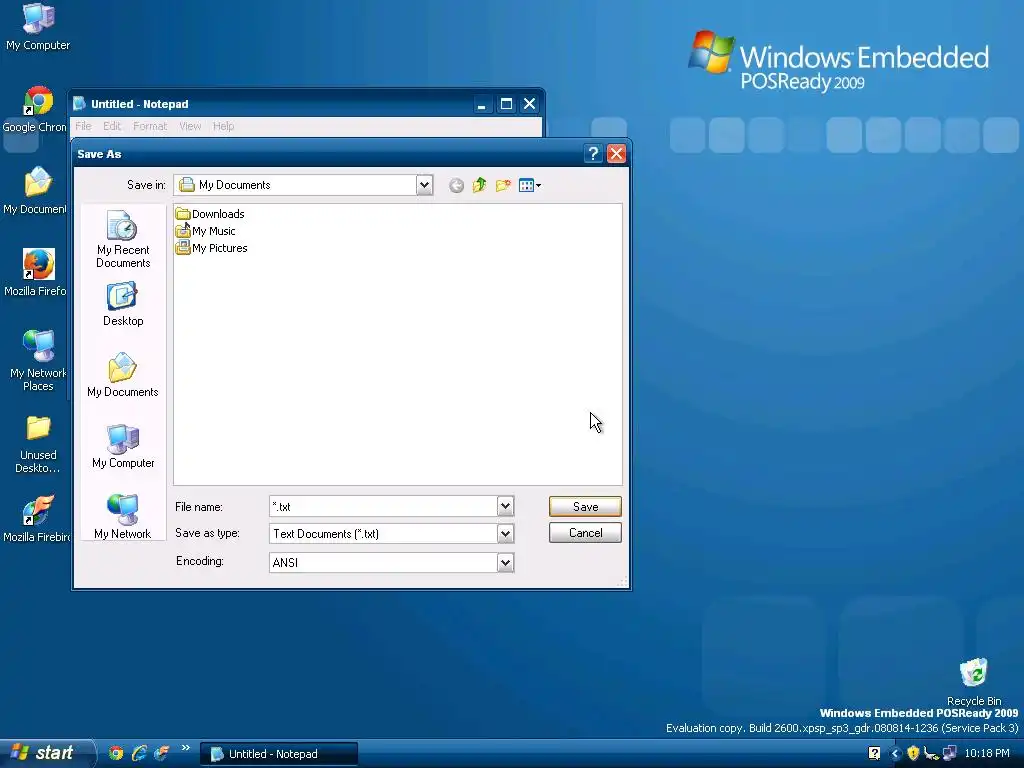Minimize the Notepad window
Screen dimensions: 1024x768
[482, 104]
